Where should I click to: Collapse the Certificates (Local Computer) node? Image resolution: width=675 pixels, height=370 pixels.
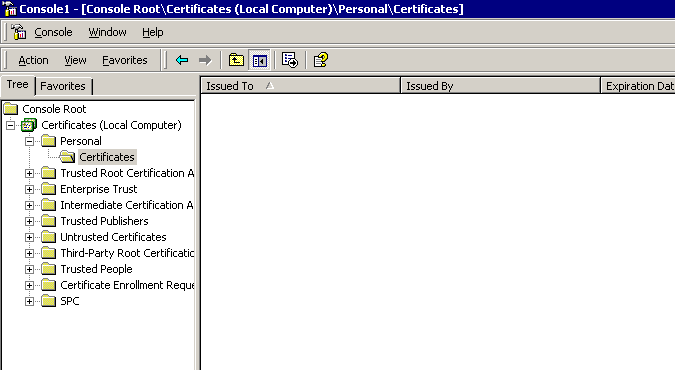(10, 125)
